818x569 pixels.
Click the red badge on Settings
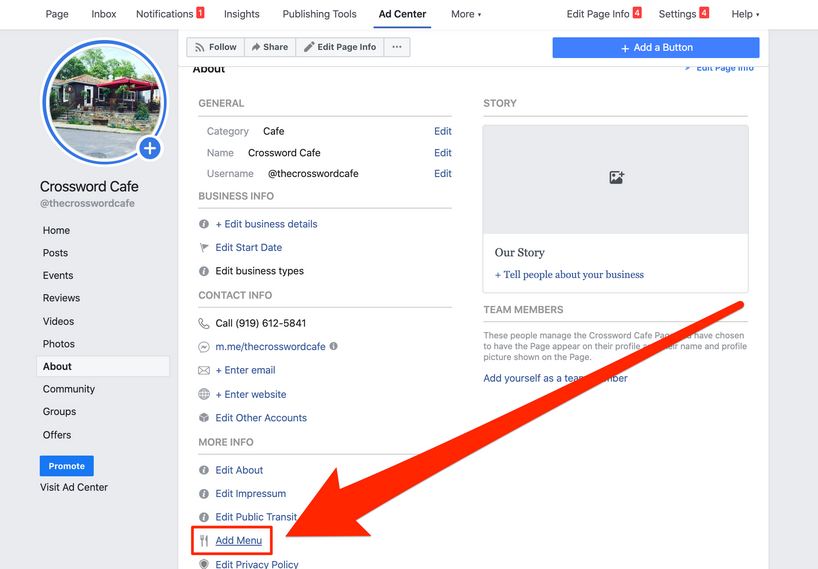click(704, 13)
